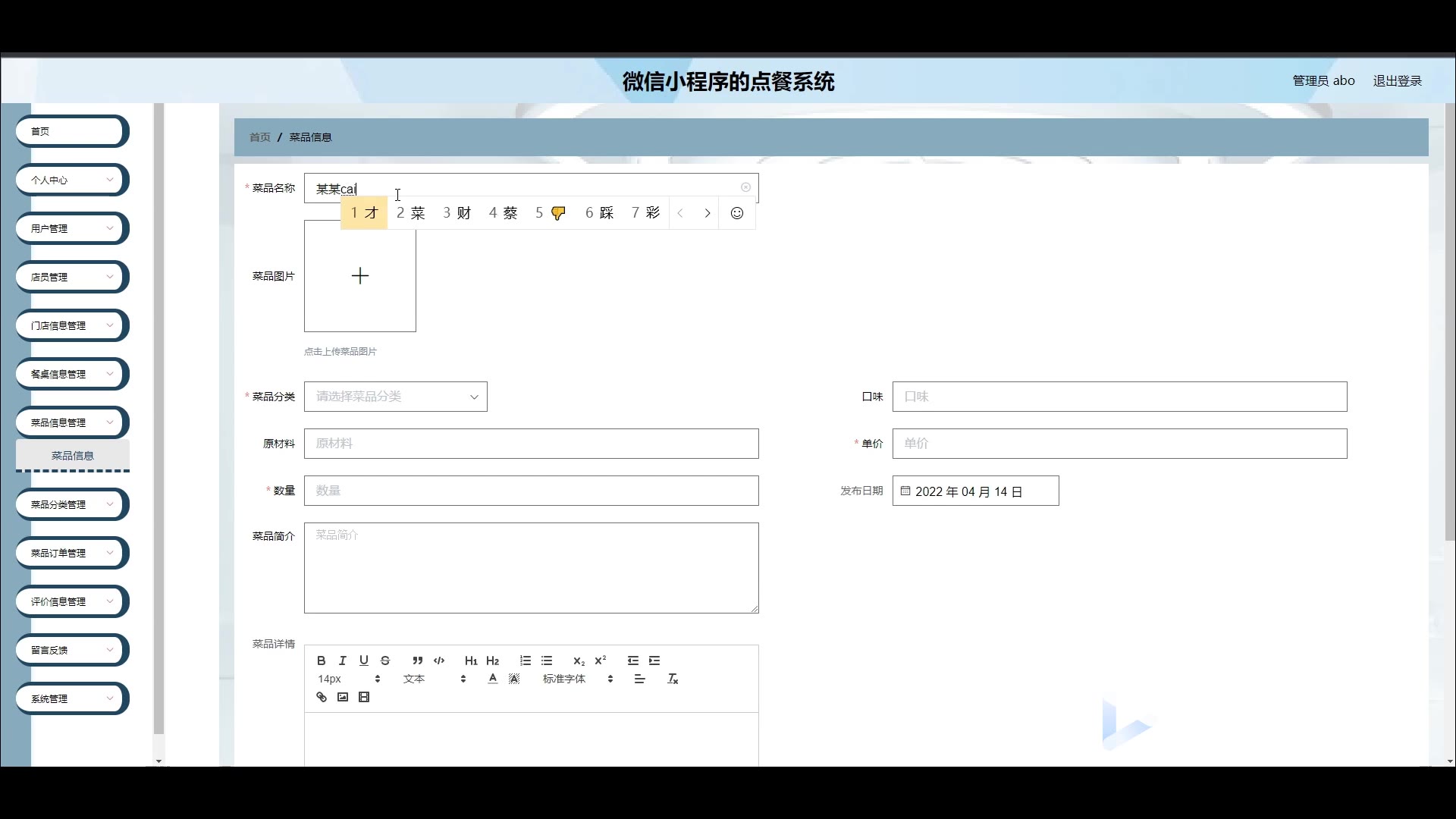Insert an image into the editor
This screenshot has height=819, width=1456.
(343, 697)
